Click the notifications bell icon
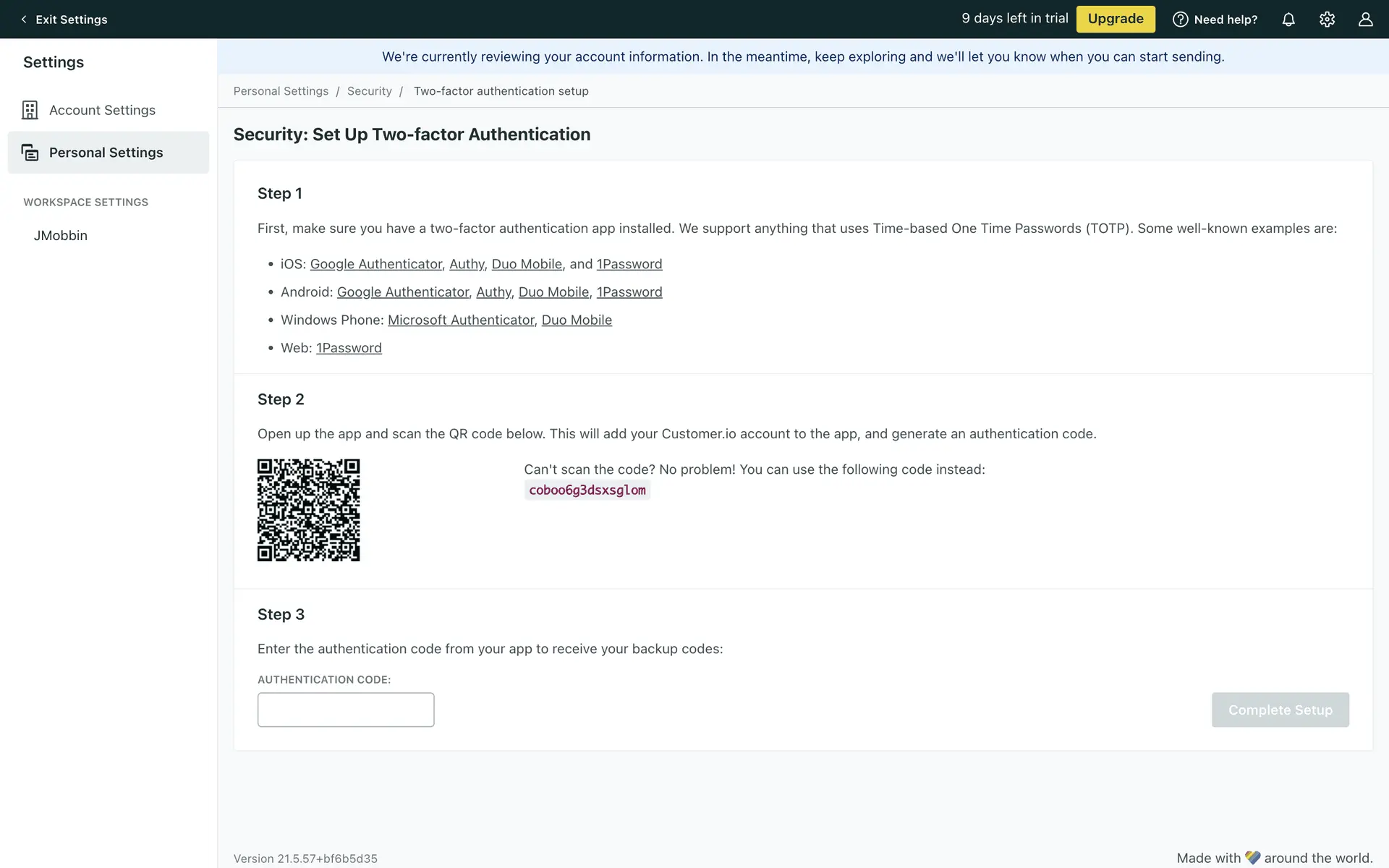This screenshot has width=1389, height=868. point(1288,20)
